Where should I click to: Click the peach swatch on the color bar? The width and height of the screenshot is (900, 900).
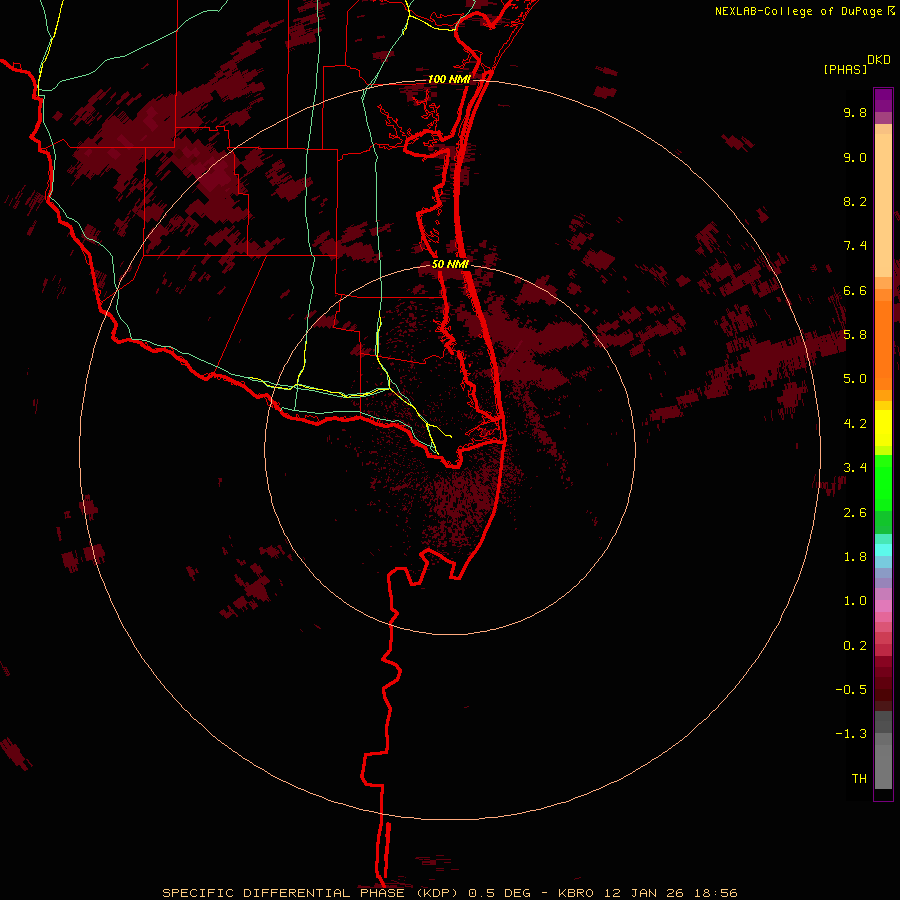click(883, 205)
